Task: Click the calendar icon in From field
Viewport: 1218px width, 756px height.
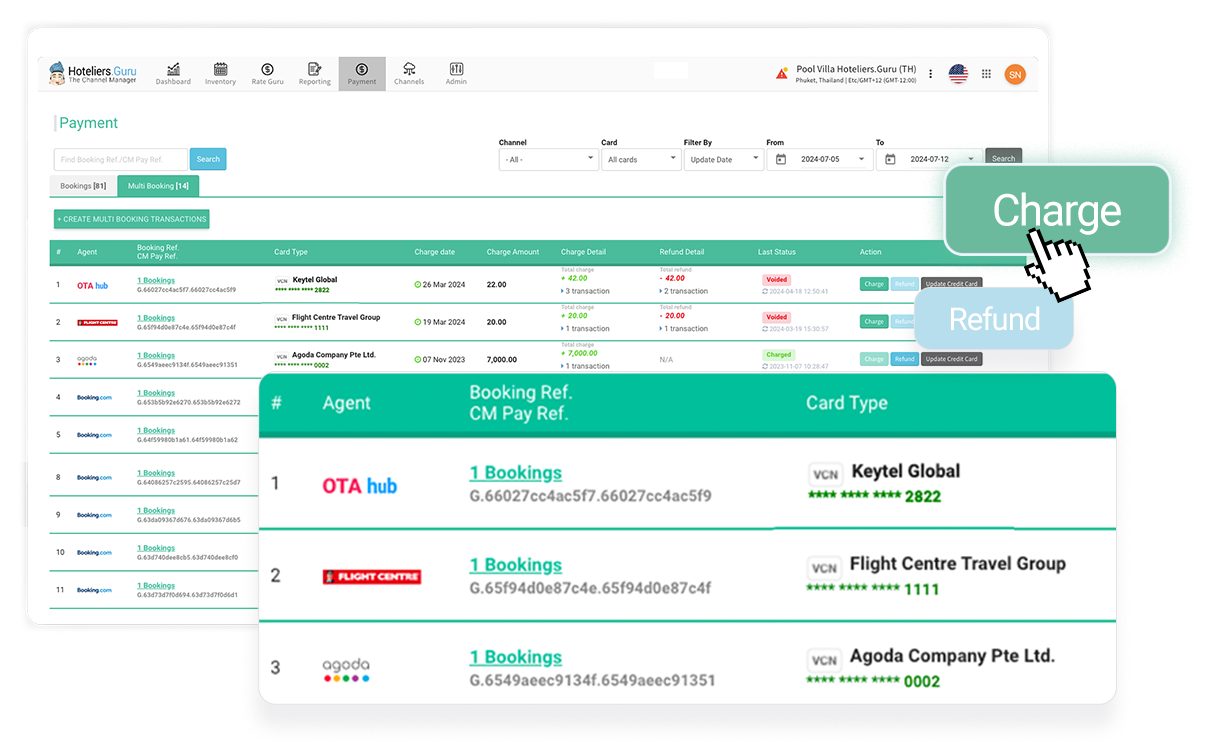Action: 781,159
